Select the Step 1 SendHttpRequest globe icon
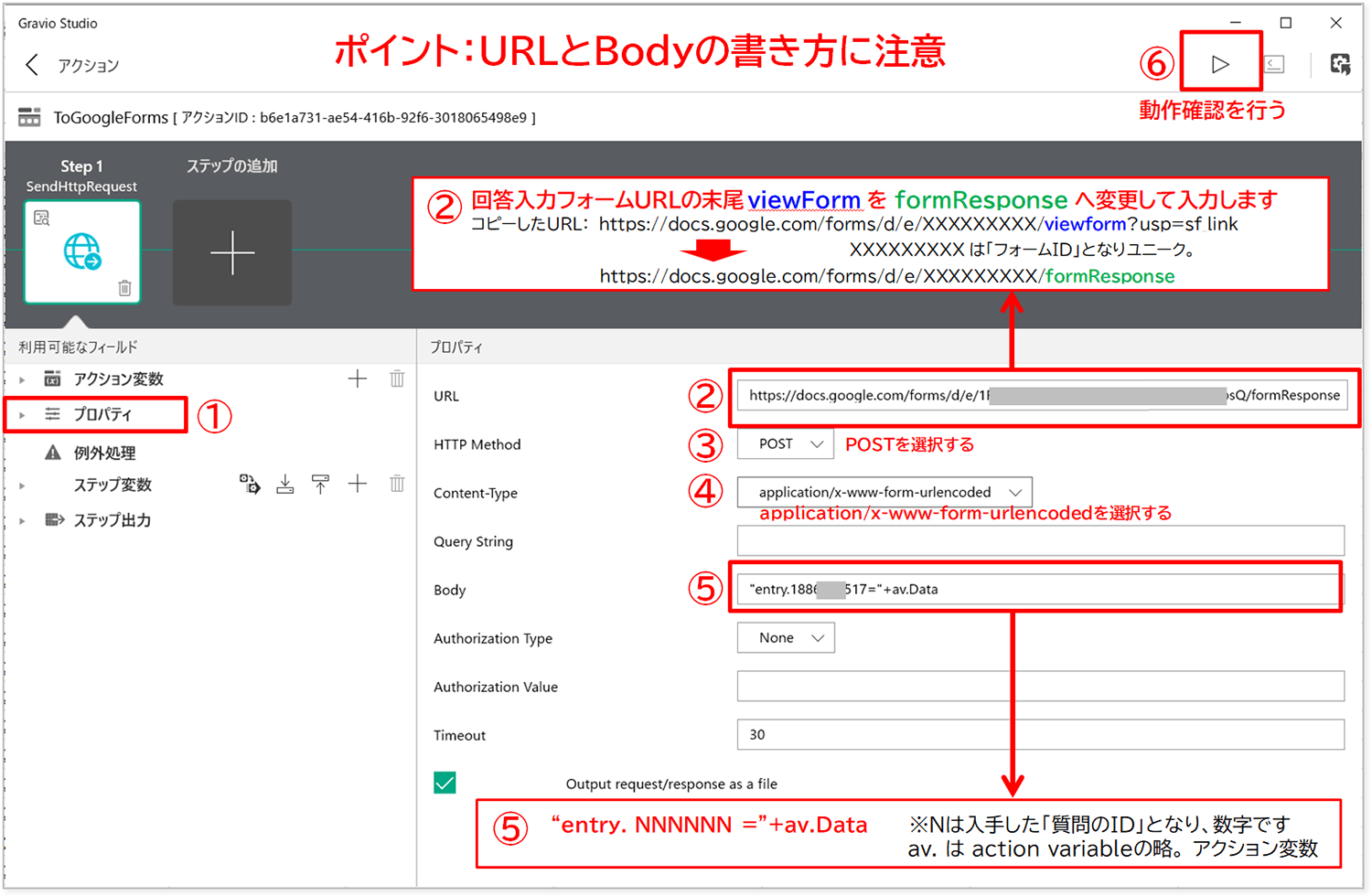Image resolution: width=1372 pixels, height=896 pixels. 82,251
